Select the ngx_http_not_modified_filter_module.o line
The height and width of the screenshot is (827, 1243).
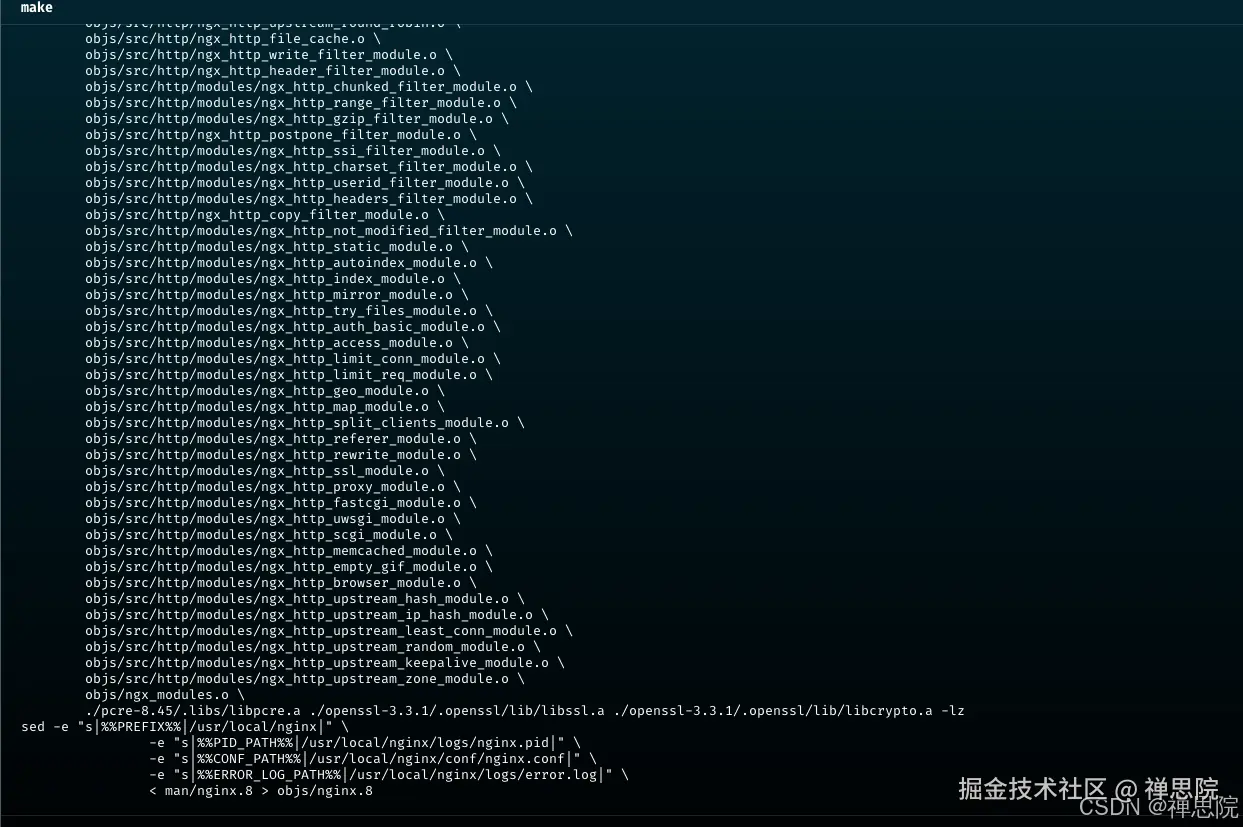pyautogui.click(x=328, y=231)
